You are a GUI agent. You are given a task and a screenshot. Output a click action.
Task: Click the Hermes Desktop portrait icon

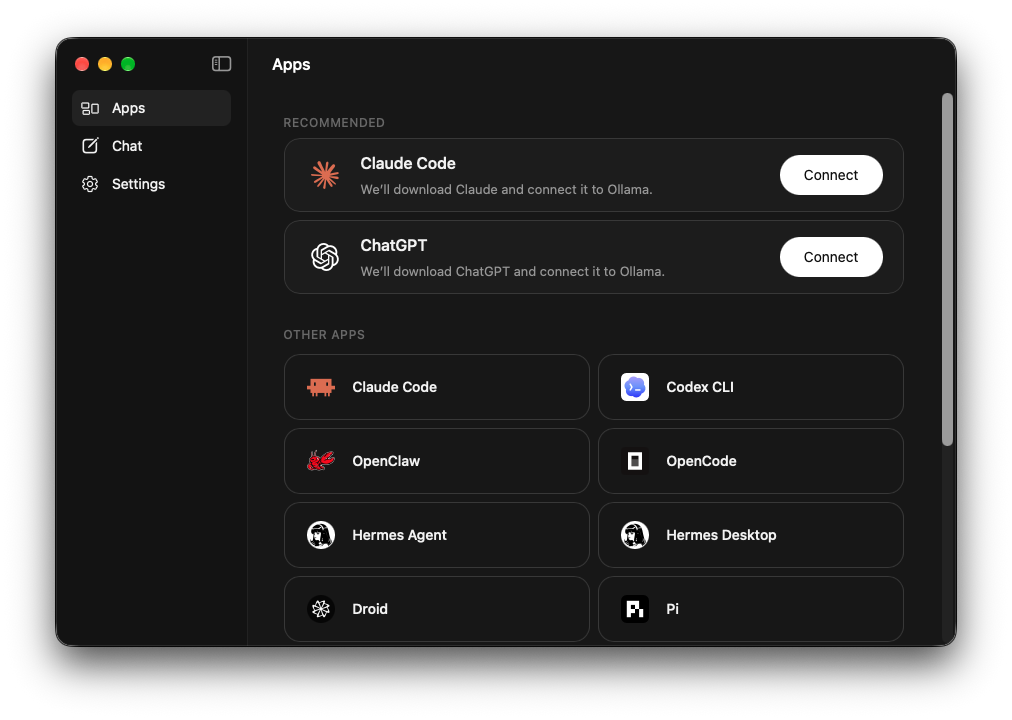pyautogui.click(x=635, y=535)
